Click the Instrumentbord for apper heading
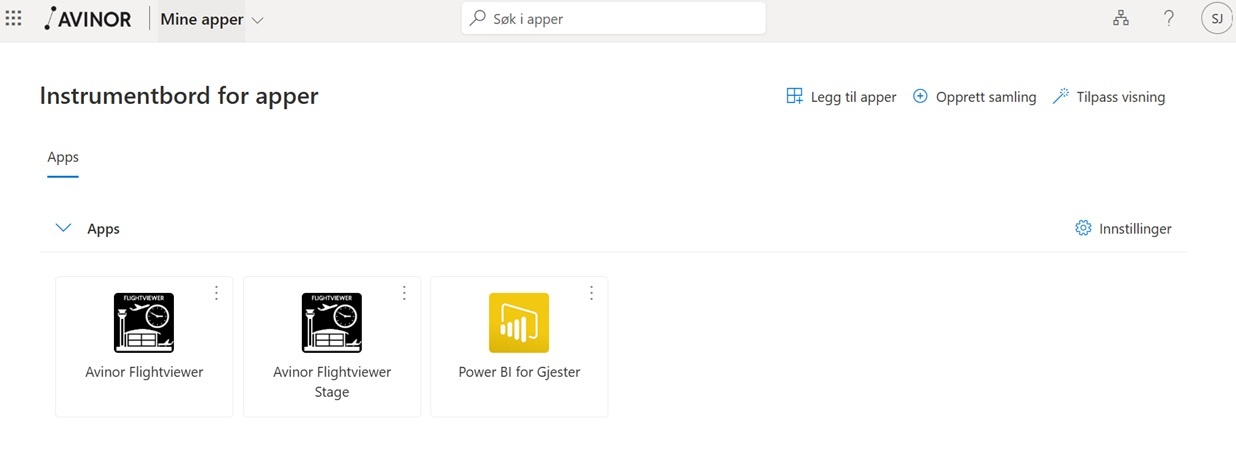The width and height of the screenshot is (1236, 472). [179, 96]
